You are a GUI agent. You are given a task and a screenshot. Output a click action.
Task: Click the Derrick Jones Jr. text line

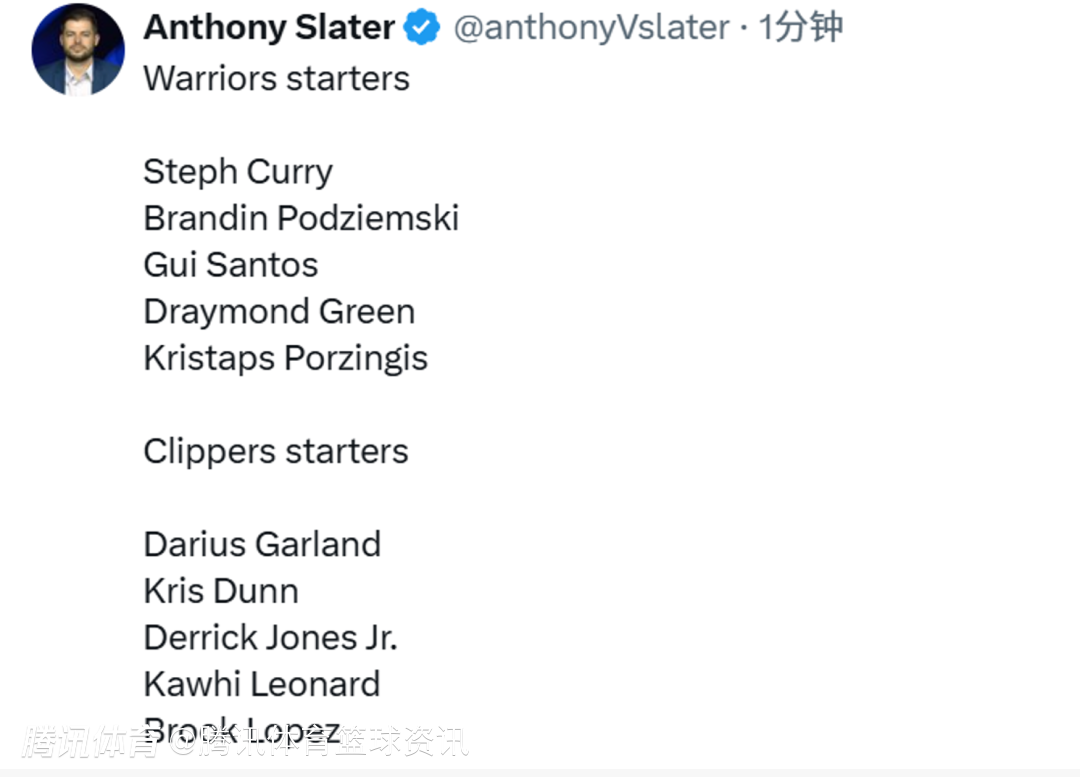(x=270, y=637)
